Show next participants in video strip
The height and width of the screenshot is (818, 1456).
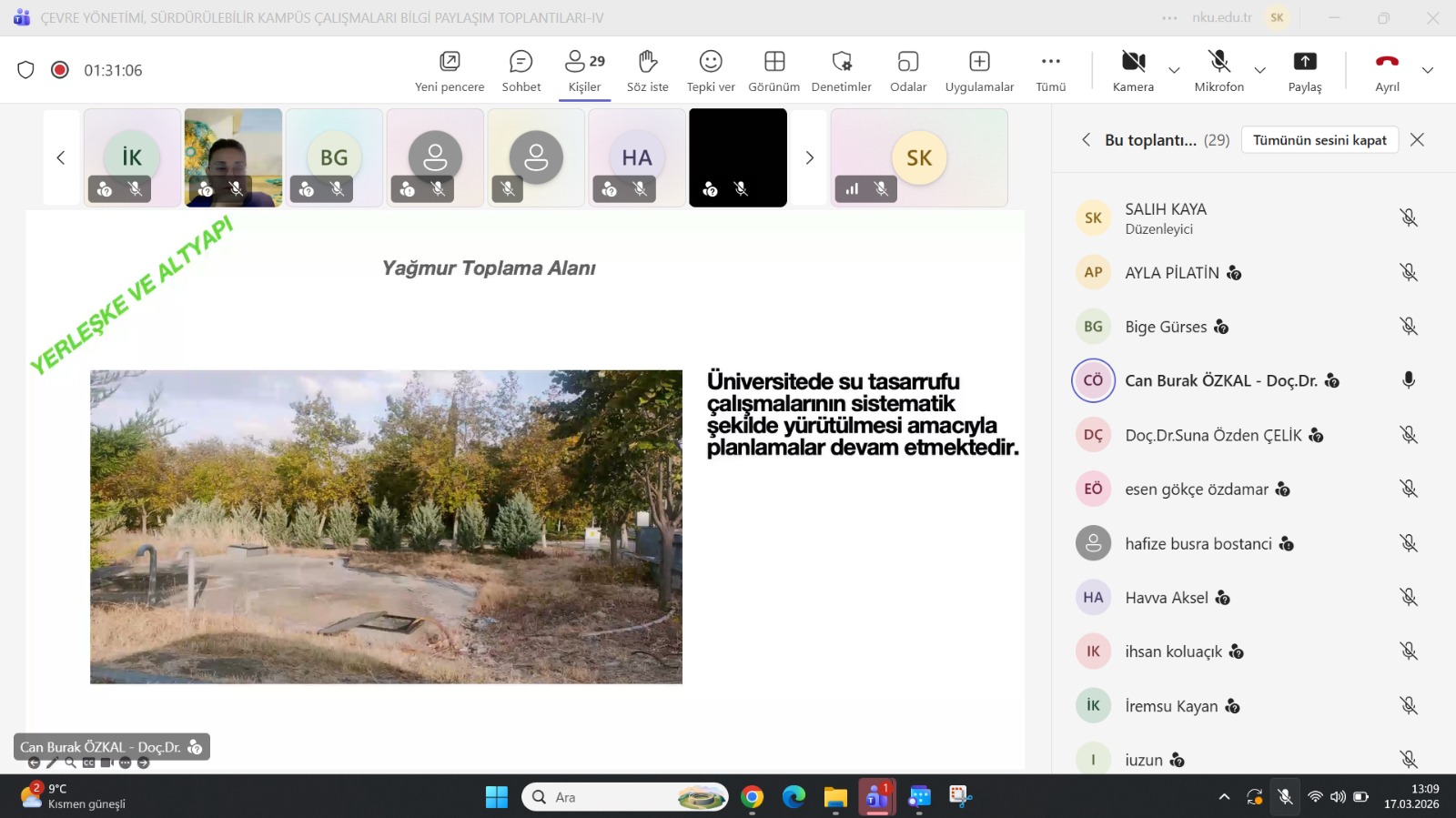point(809,158)
